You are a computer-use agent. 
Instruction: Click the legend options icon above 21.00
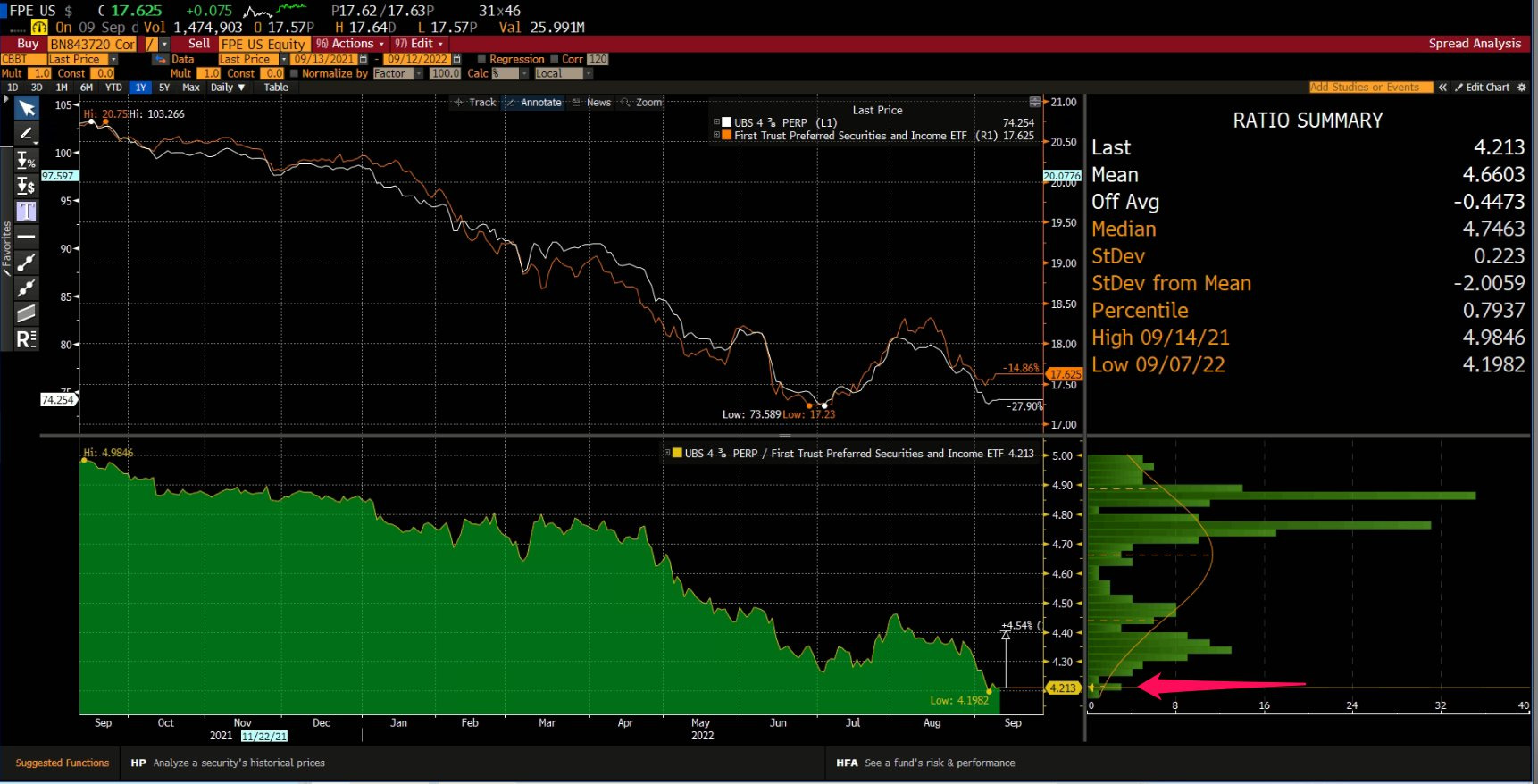1035,102
